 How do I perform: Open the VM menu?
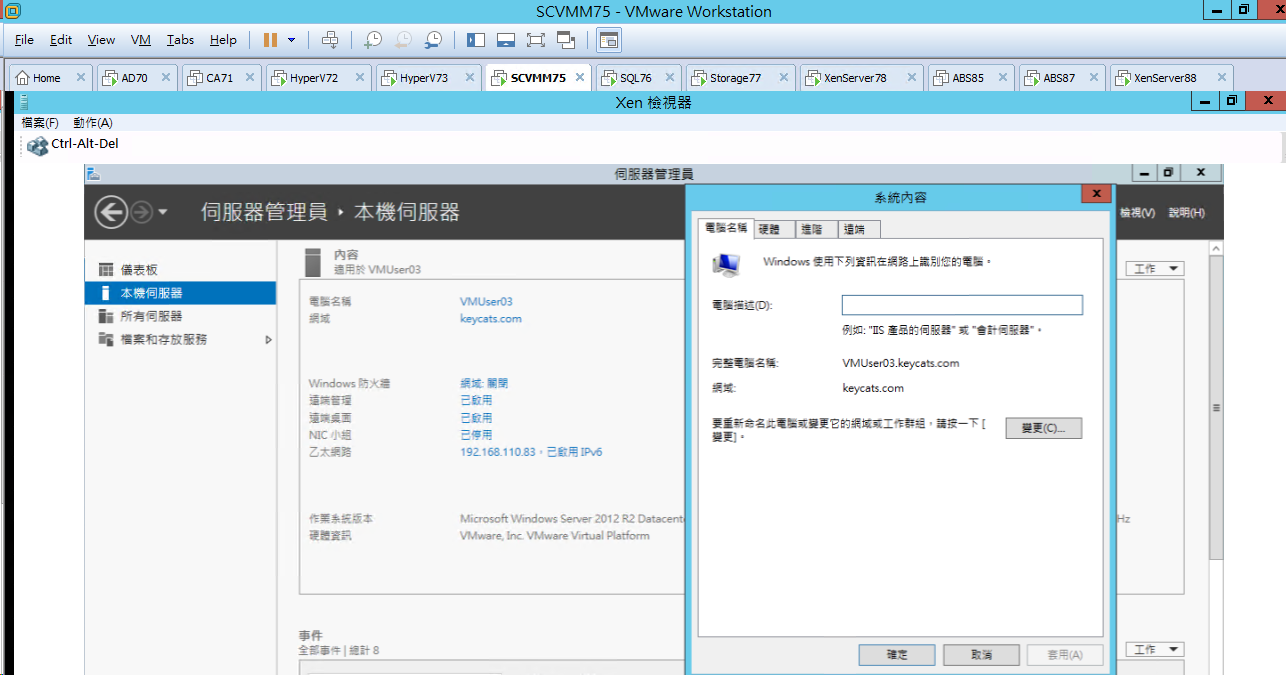pos(141,40)
